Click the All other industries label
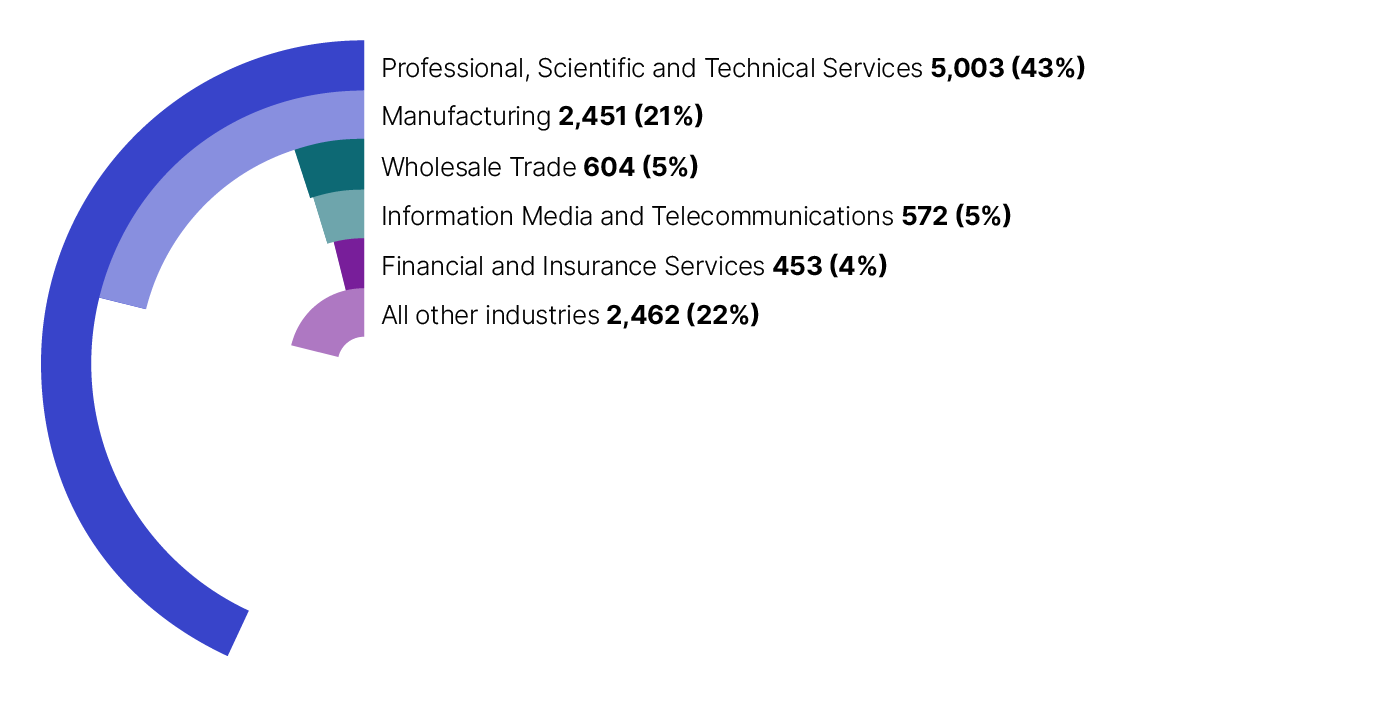1378x726 pixels. tap(490, 315)
